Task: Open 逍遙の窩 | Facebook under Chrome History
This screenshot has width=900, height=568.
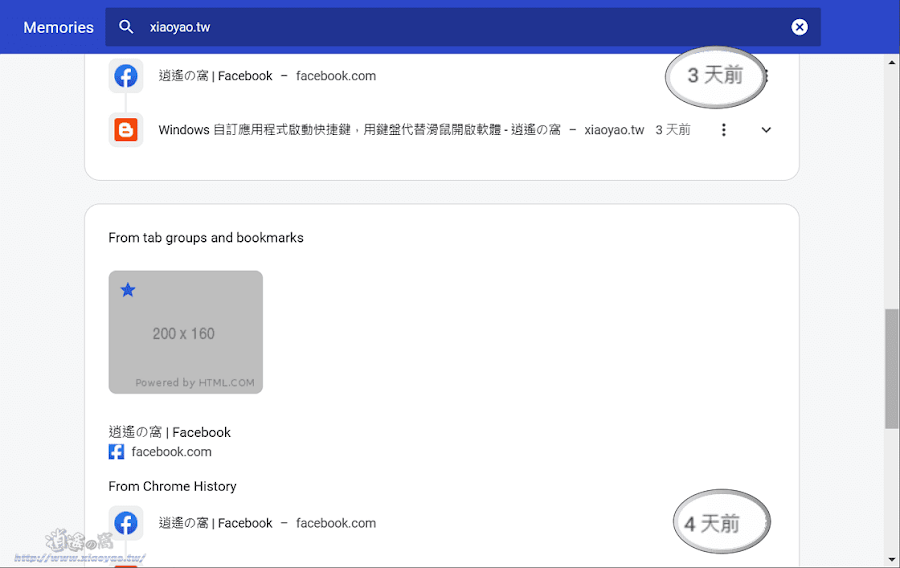Action: (x=215, y=523)
